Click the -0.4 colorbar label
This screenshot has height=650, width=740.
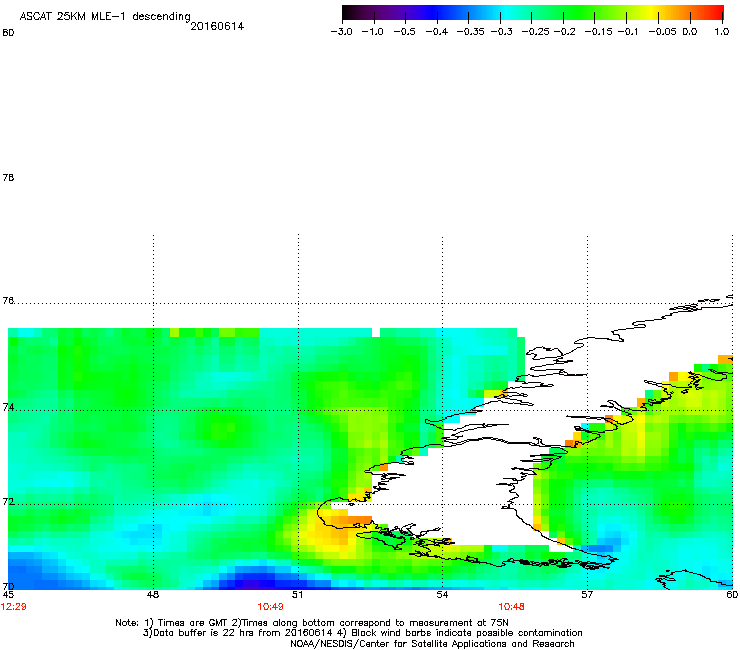pos(437,32)
